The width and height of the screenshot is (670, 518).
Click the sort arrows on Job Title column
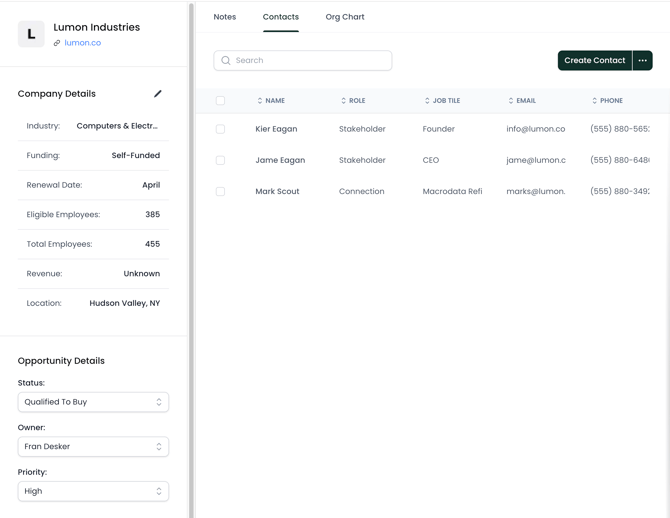[x=427, y=101]
